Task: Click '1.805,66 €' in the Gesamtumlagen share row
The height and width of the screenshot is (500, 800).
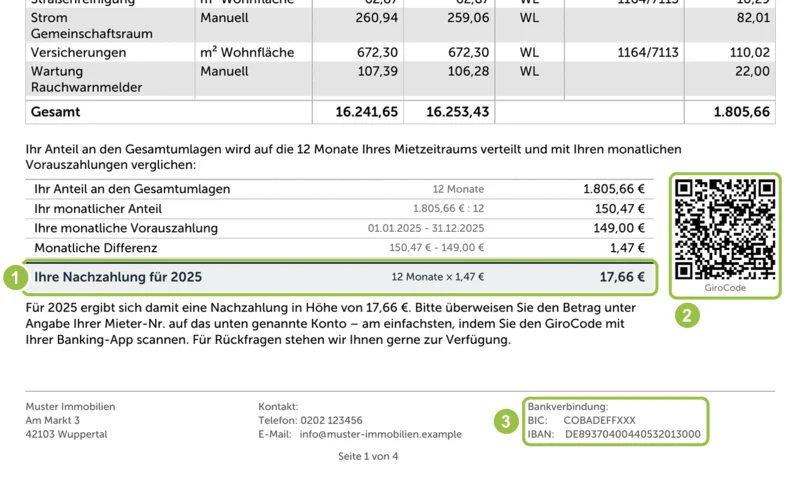Action: [x=614, y=189]
